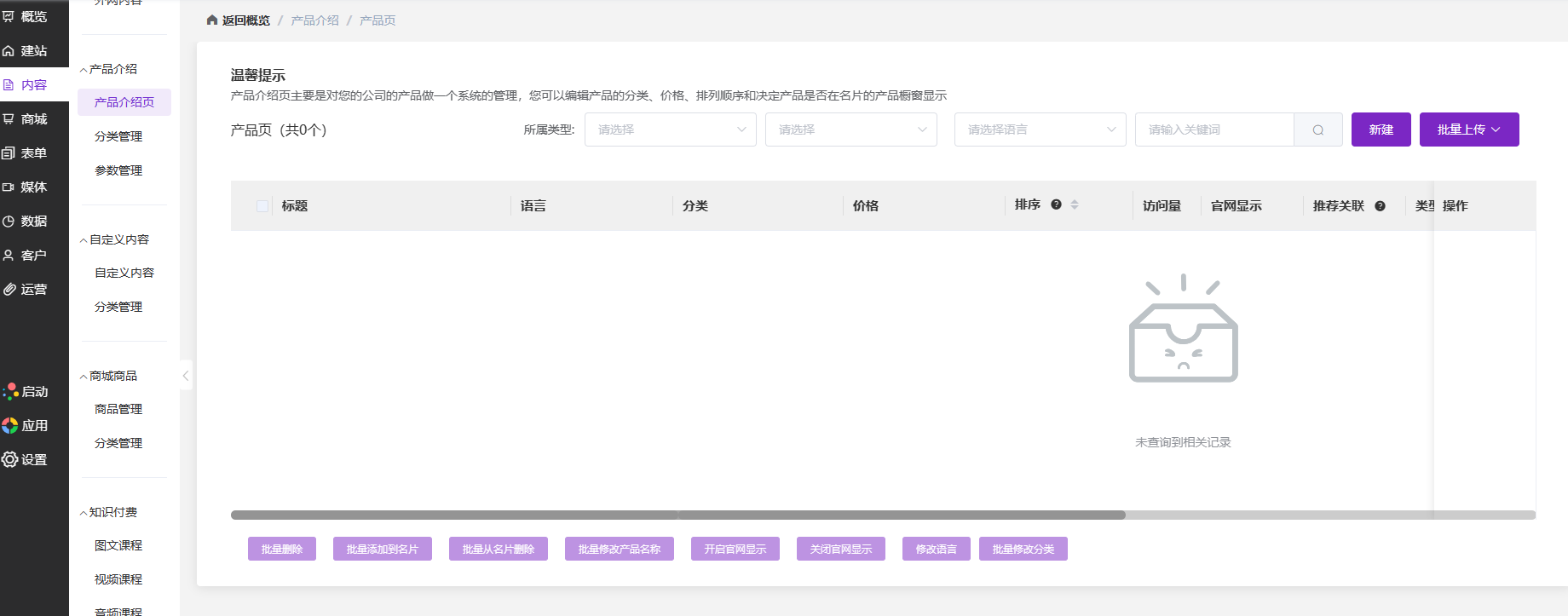This screenshot has height=616, width=1568.
Task: Open the 请选择语言 language dropdown
Action: coord(1040,130)
